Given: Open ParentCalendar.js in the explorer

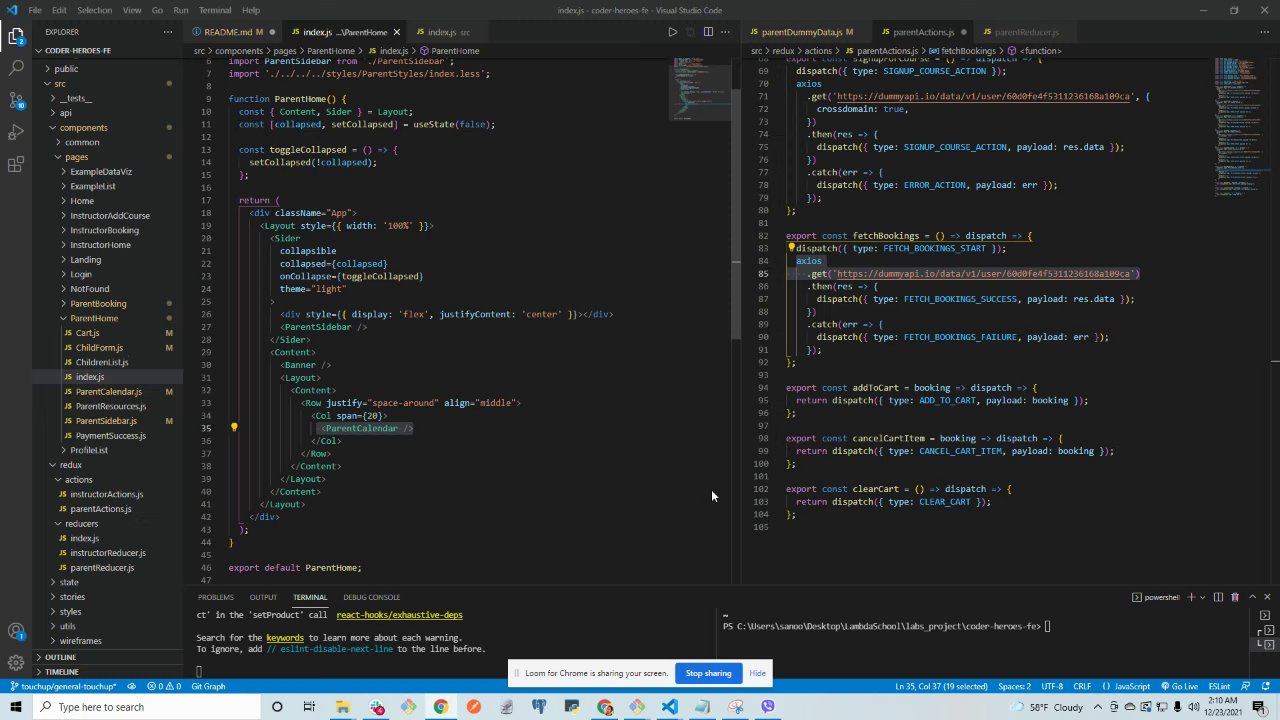Looking at the screenshot, I should (108, 392).
